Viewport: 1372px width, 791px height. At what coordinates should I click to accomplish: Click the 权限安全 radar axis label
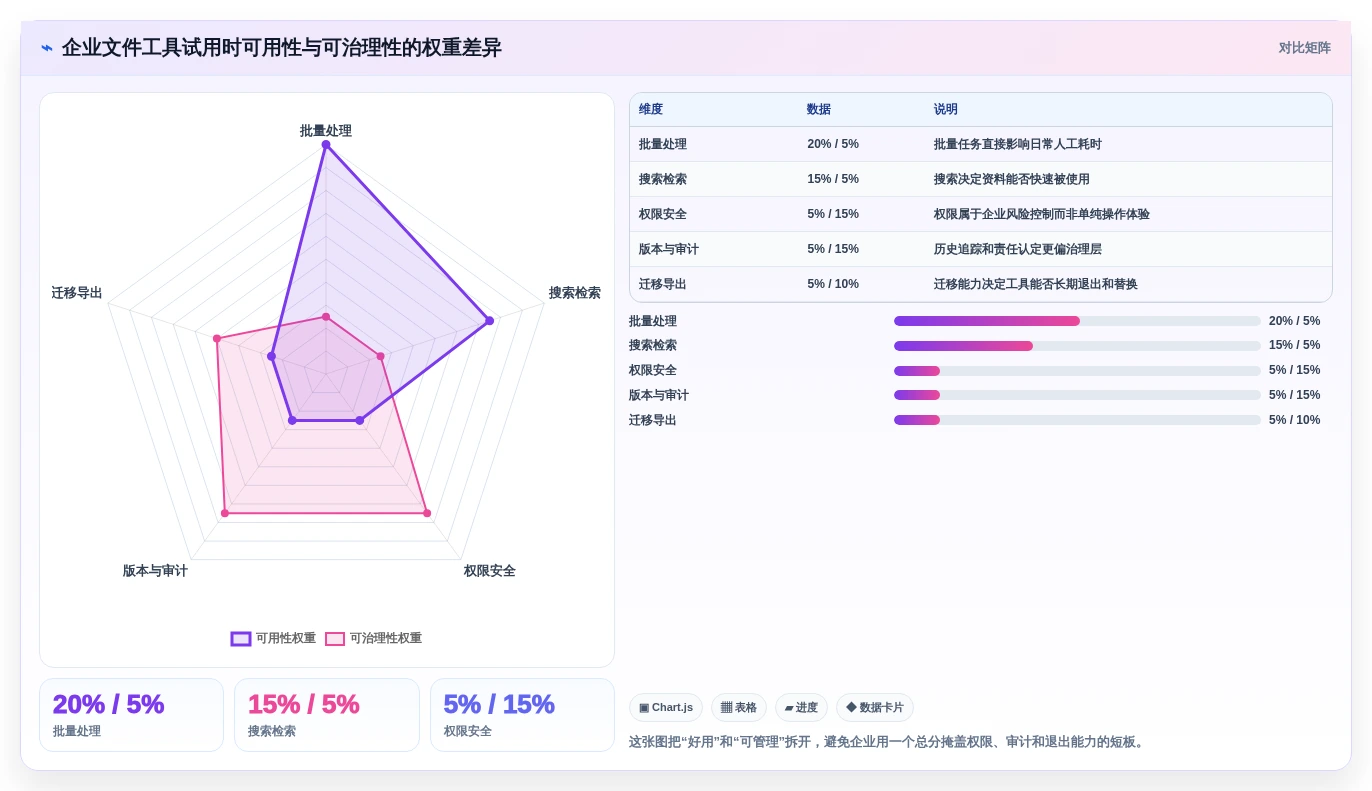(x=490, y=571)
